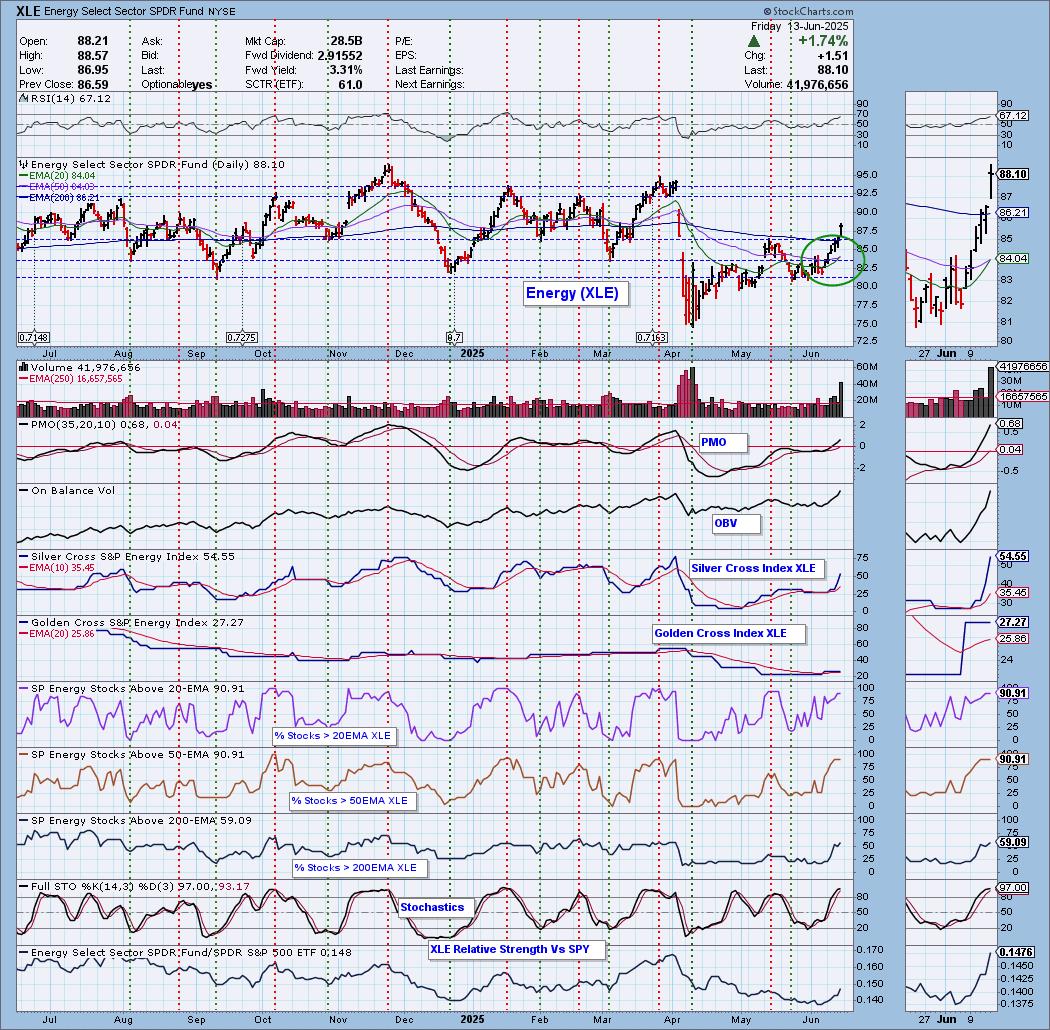1050x1030 pixels.
Task: Click the XLE ticker symbol in the header
Action: [29, 11]
